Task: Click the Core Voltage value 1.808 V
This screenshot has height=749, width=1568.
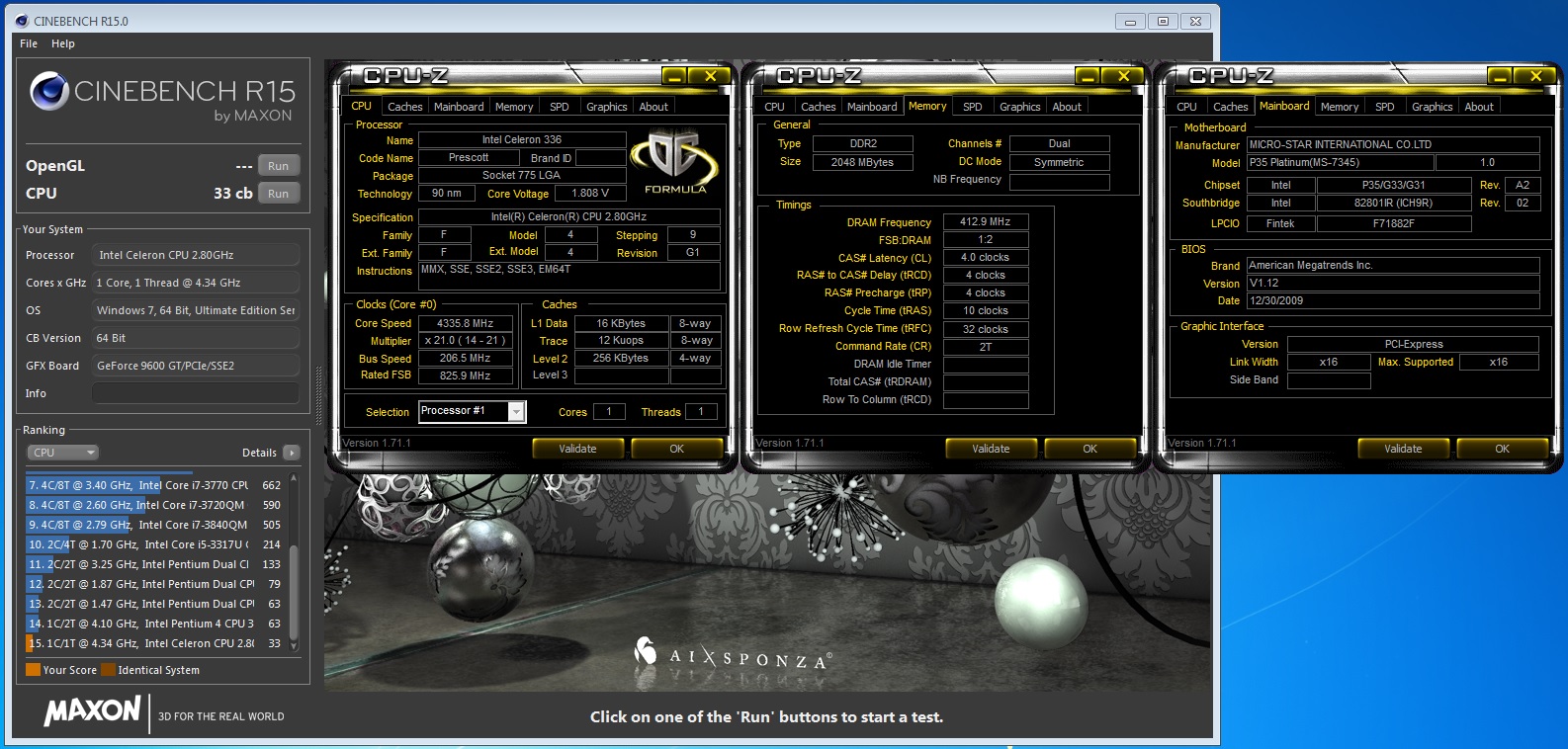Action: [x=590, y=194]
